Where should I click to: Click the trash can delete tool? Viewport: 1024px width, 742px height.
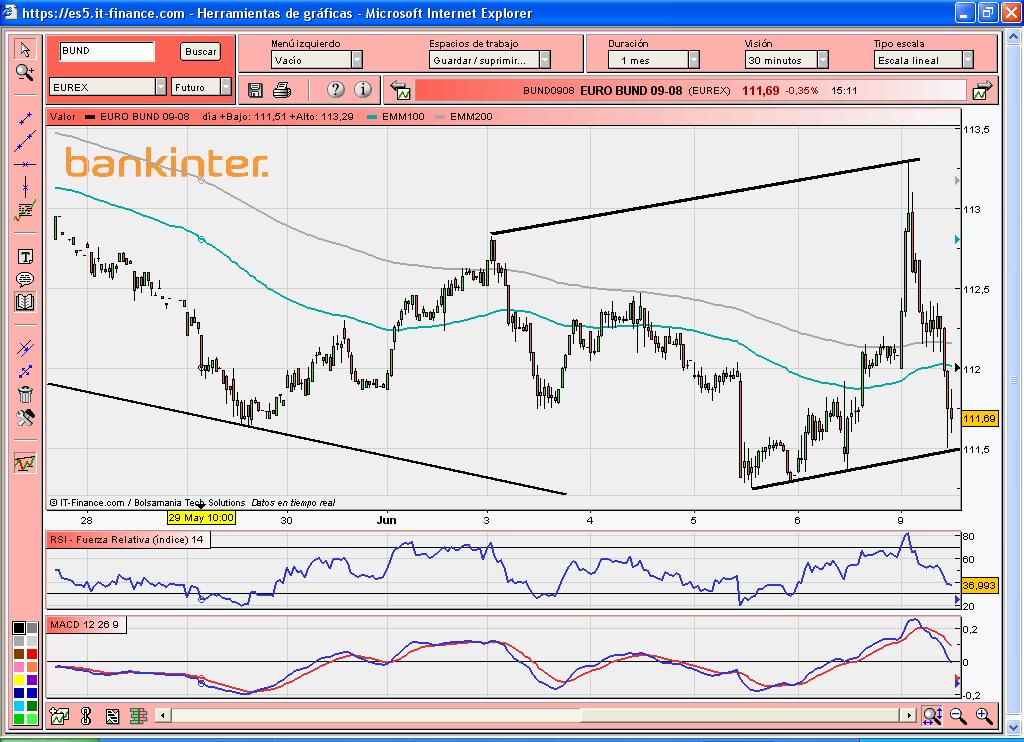coord(25,394)
